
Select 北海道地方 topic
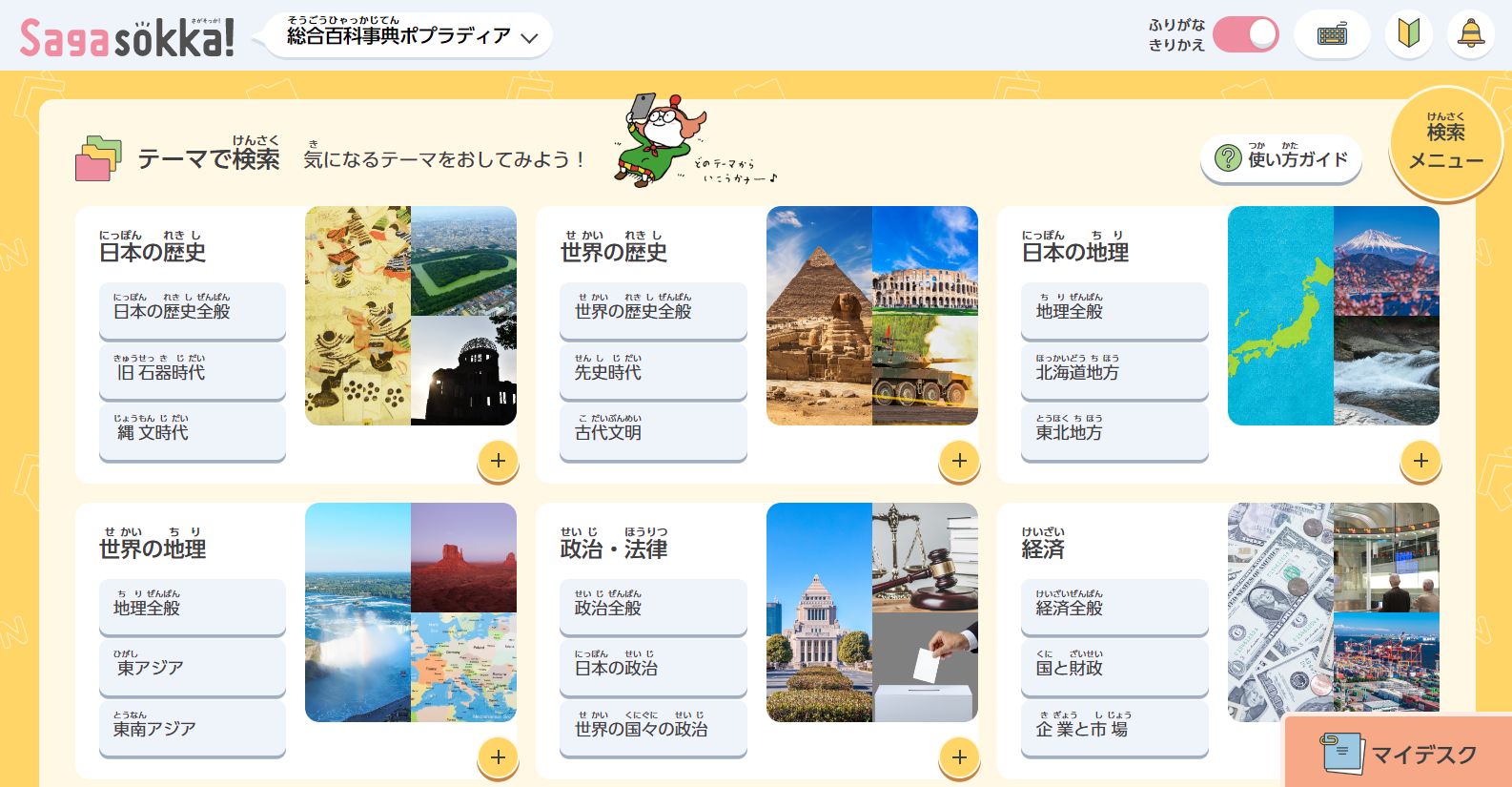(1114, 371)
